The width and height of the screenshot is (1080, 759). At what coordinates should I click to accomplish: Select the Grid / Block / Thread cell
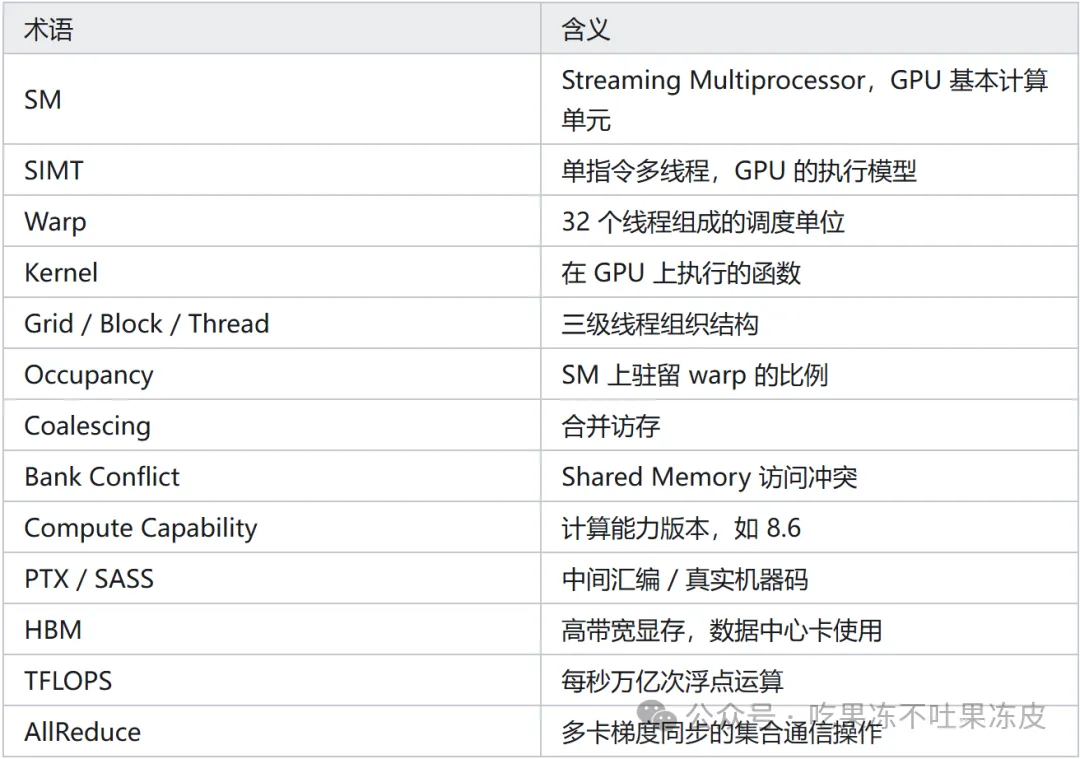coord(272,323)
